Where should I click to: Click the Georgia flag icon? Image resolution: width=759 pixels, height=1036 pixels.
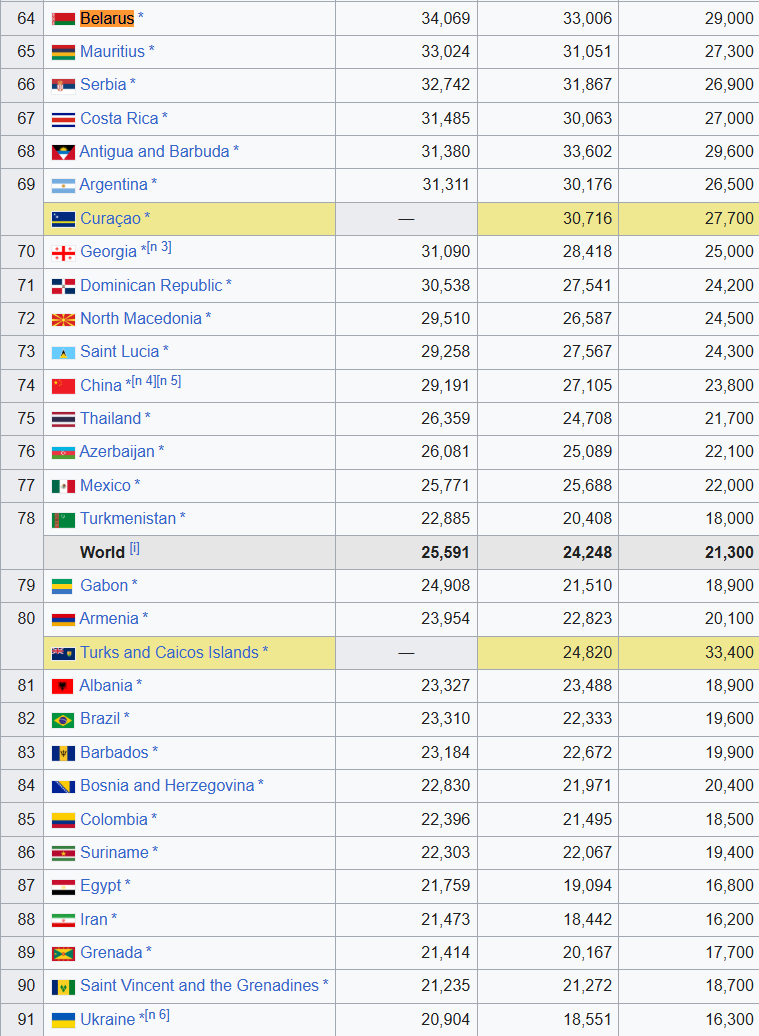click(63, 253)
